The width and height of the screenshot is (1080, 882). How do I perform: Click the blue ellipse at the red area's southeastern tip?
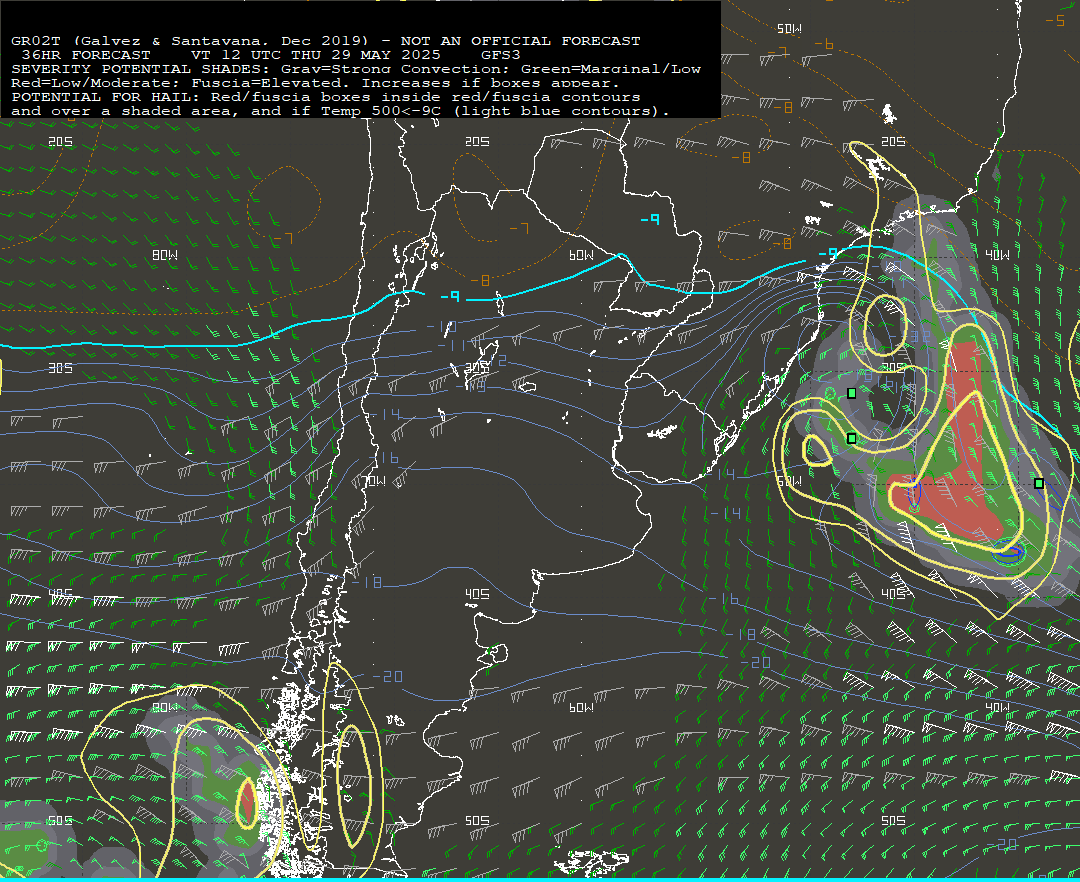[x=1008, y=550]
